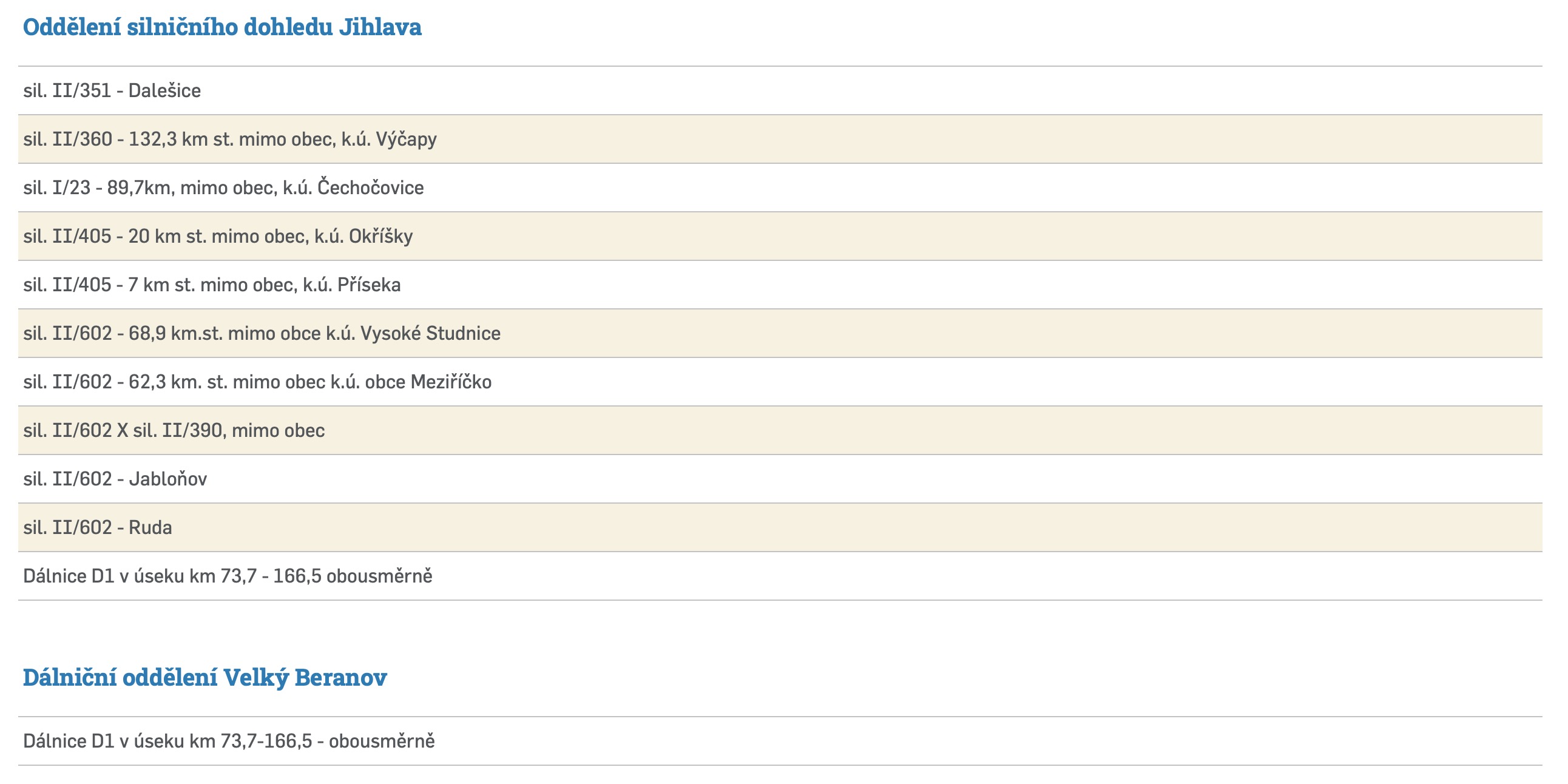Image resolution: width=1568 pixels, height=784 pixels.
Task: Click the 62,3 km. distance text
Action: click(165, 382)
